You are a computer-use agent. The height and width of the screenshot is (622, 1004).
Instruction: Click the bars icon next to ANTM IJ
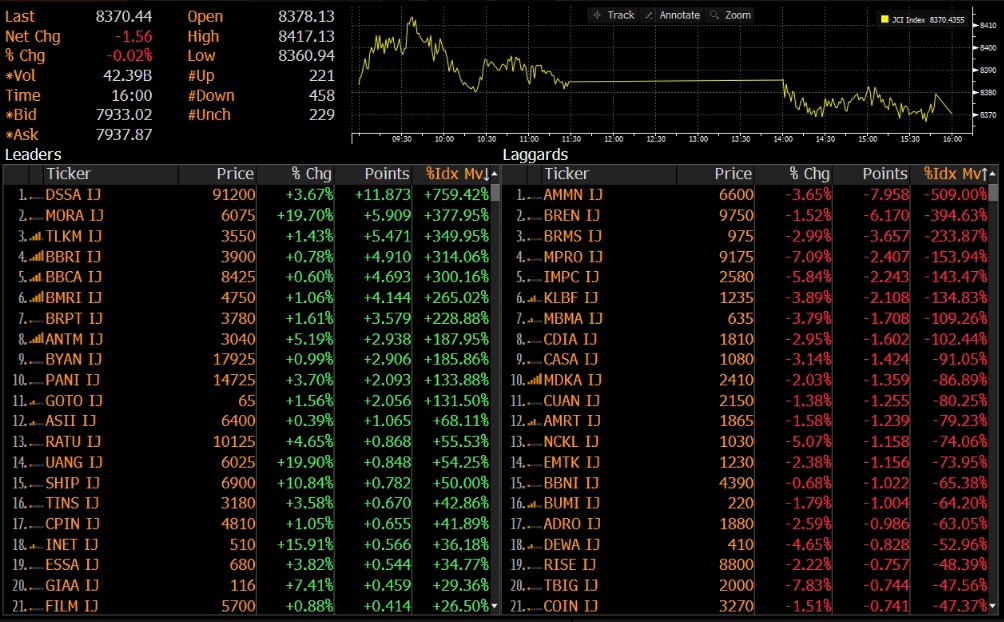point(37,339)
